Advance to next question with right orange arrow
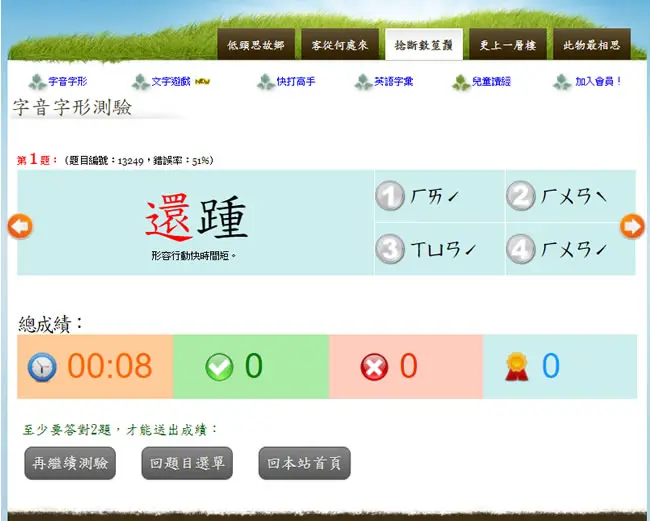The width and height of the screenshot is (650, 521). point(632,226)
